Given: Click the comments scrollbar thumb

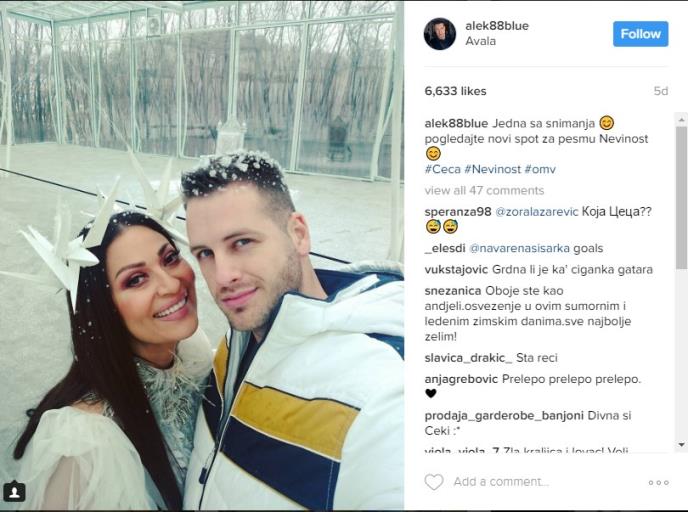Looking at the screenshot, I should [681, 197].
